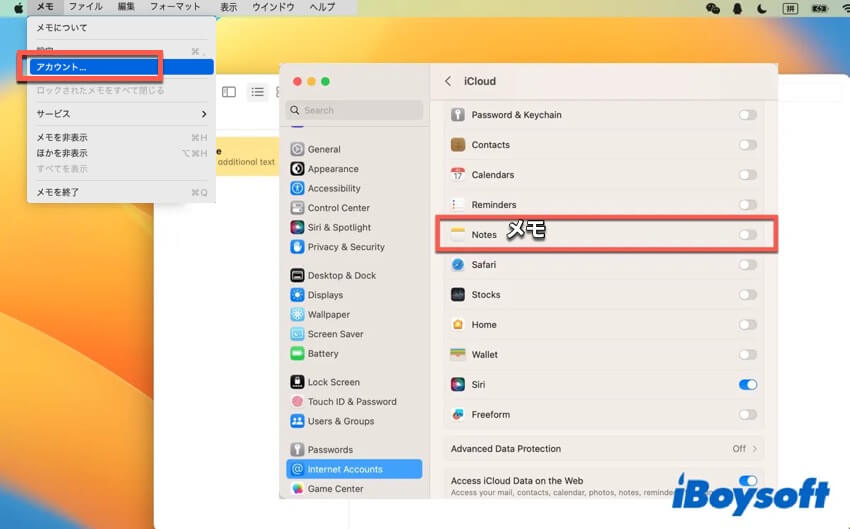Disable Siri iCloud switch
This screenshot has width=850, height=529.
748,384
